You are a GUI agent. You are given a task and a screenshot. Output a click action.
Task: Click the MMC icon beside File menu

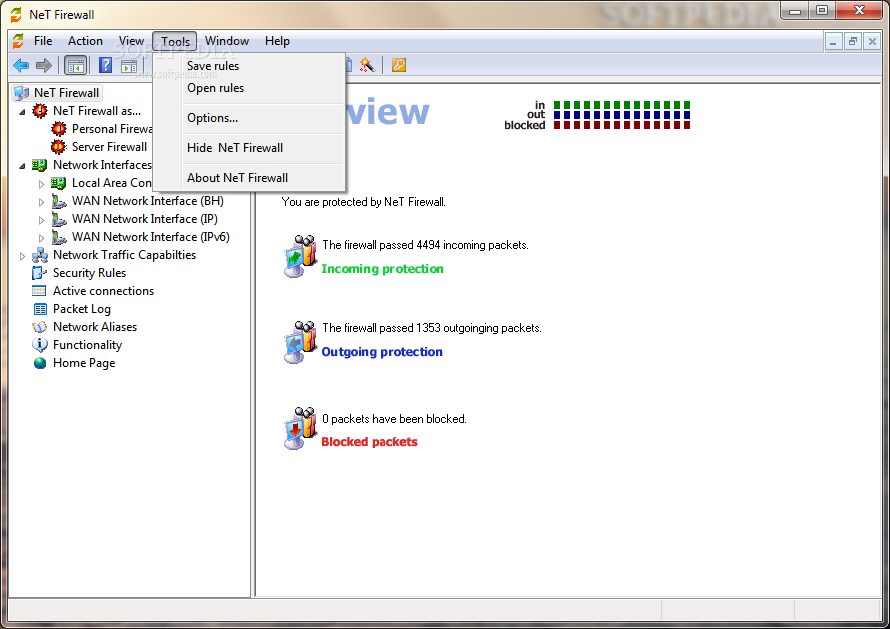click(18, 41)
